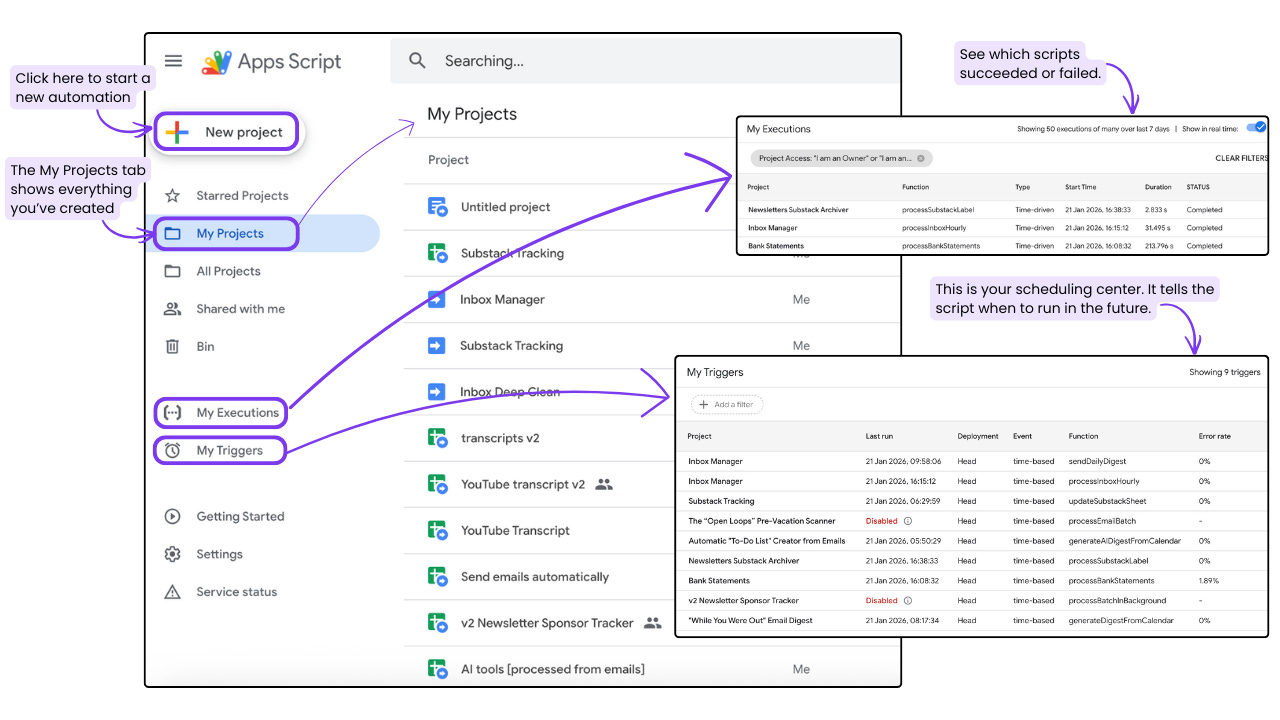The height and width of the screenshot is (720, 1280).
Task: Click Bank Statements row in My Executions
Action: (1002, 245)
